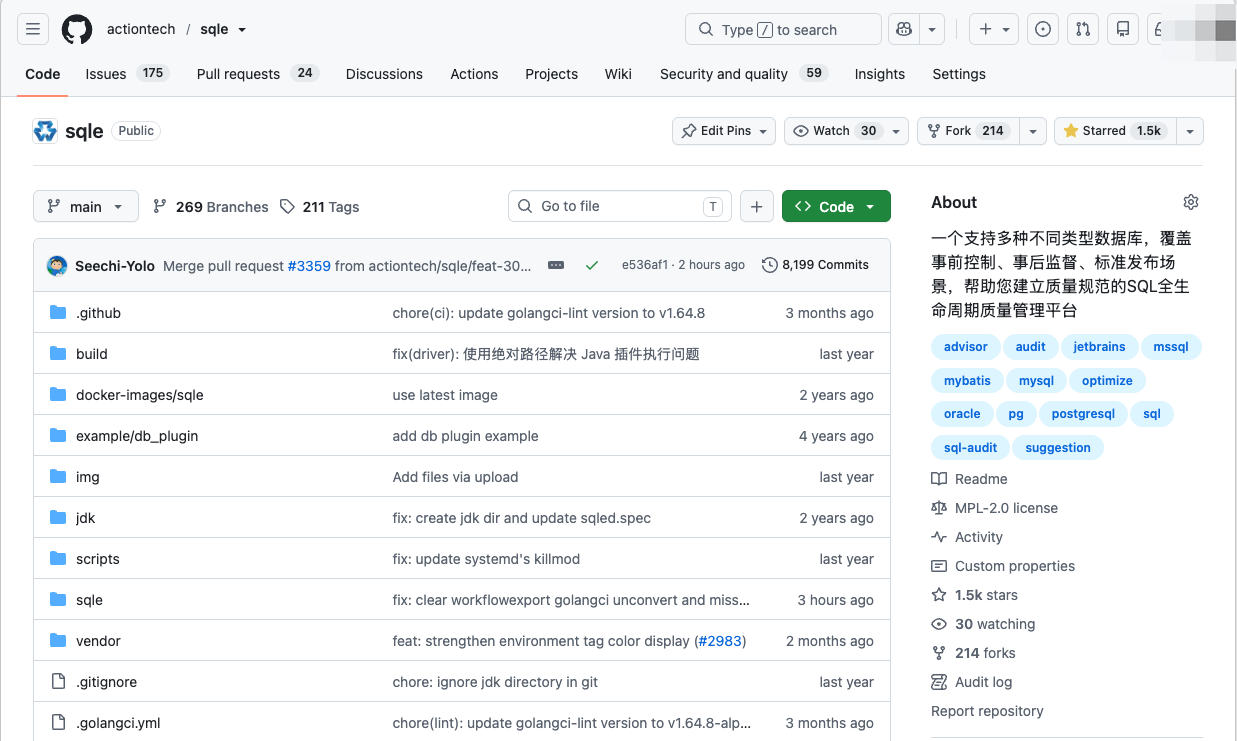1237x741 pixels.
Task: Open the Security and quality tab
Action: (x=744, y=74)
